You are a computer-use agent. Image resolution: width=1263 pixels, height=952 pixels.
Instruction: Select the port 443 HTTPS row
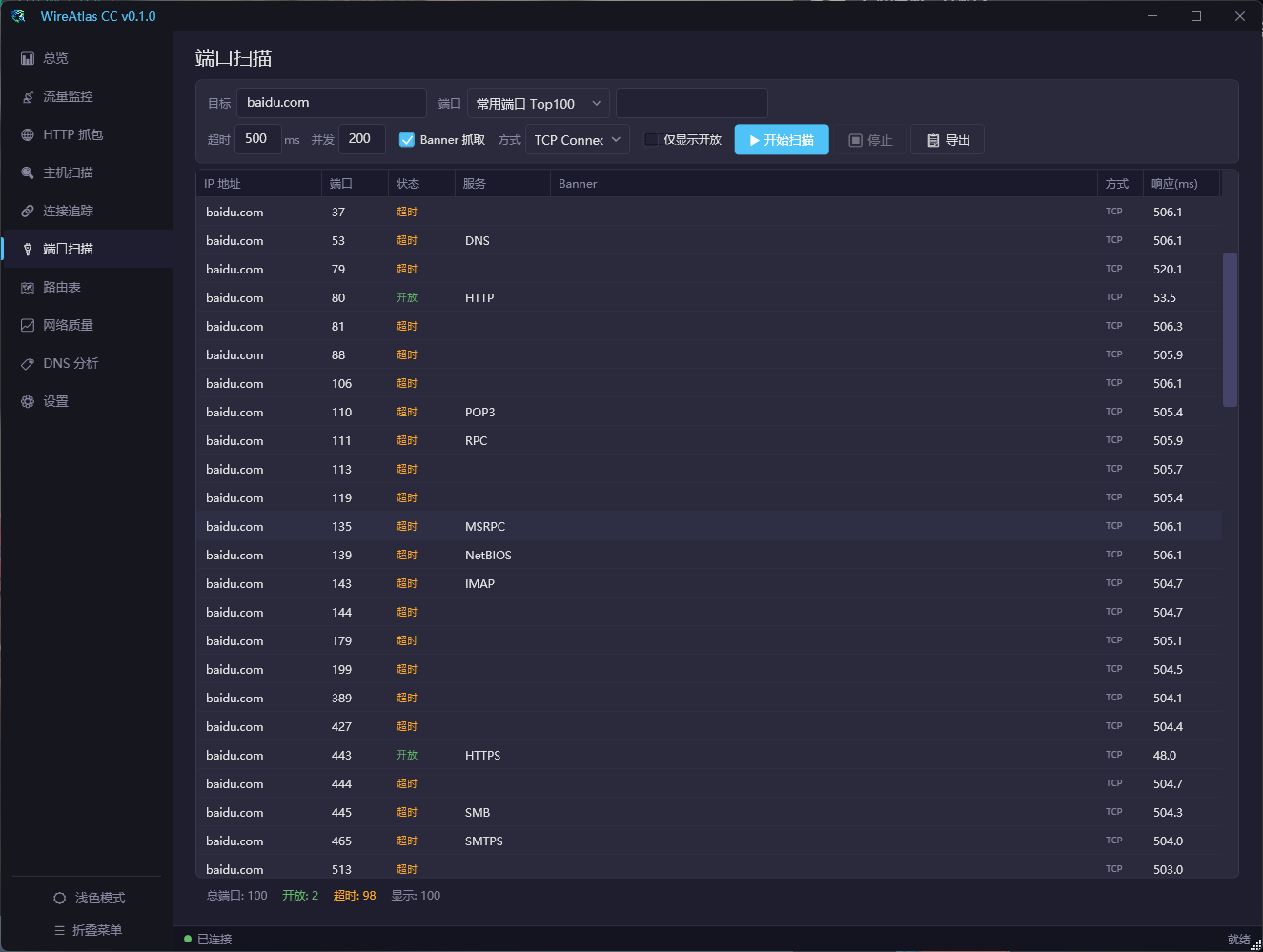click(708, 755)
